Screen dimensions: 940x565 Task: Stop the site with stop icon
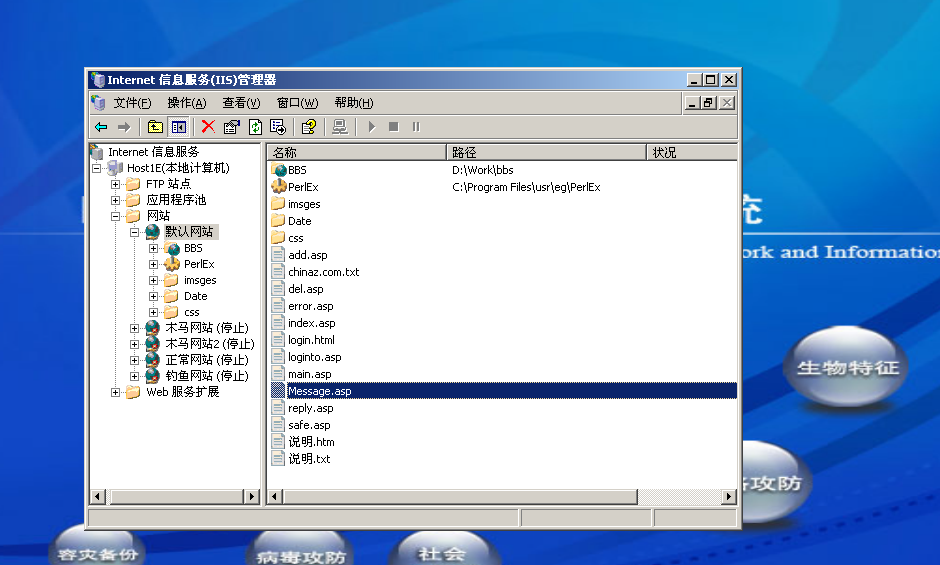pyautogui.click(x=393, y=127)
